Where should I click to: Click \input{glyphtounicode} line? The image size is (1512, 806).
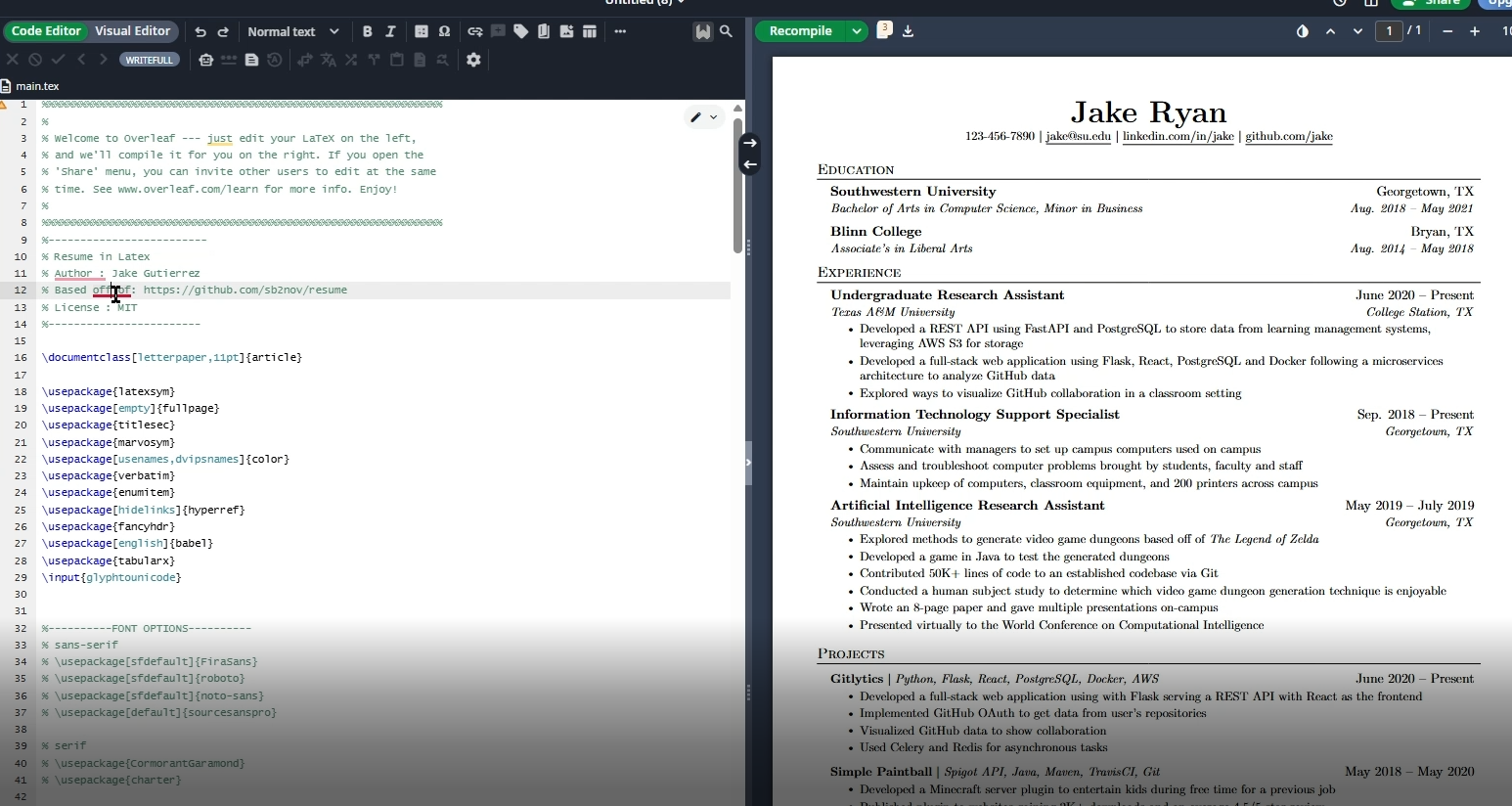111,577
